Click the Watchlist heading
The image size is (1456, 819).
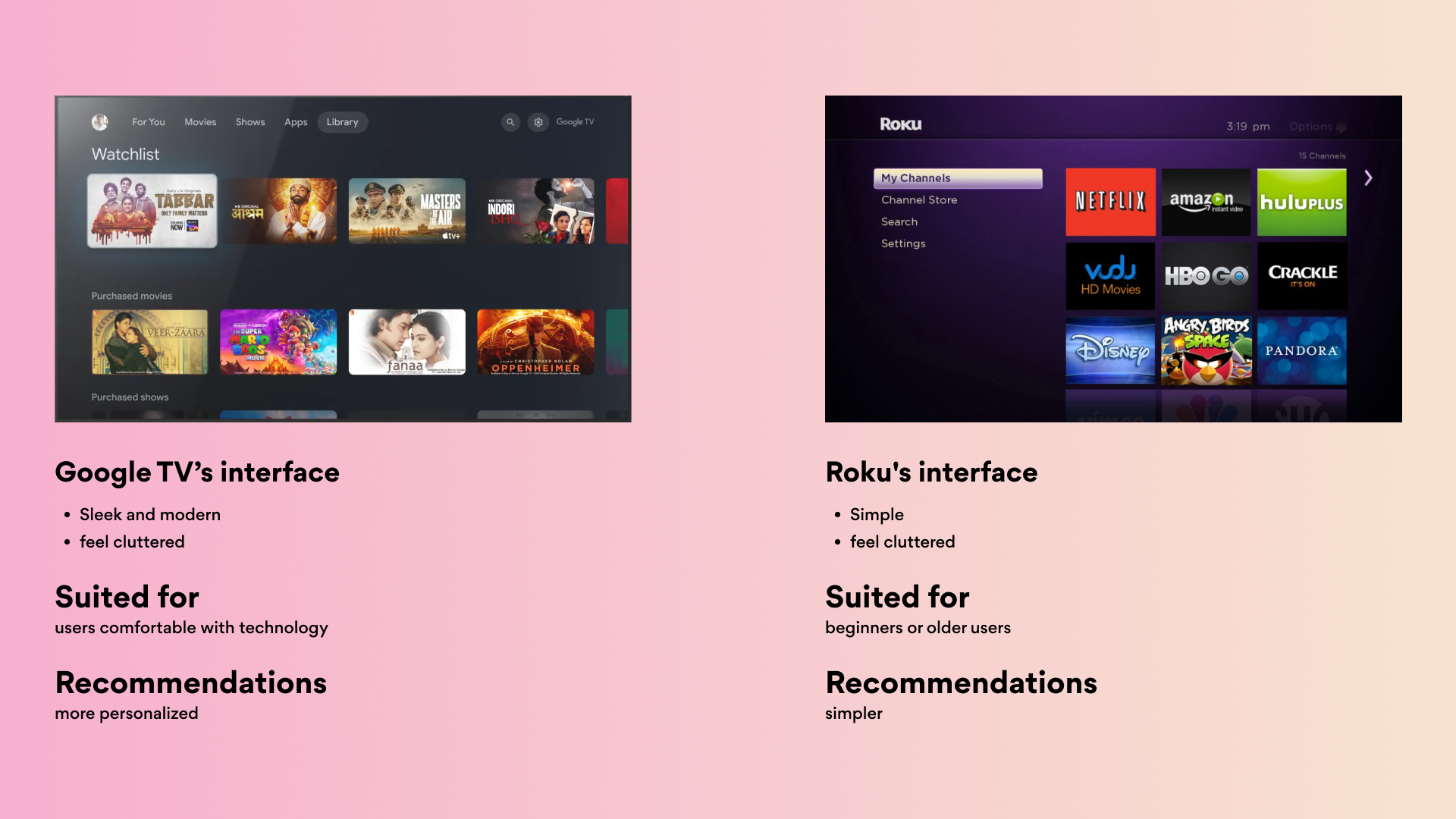[126, 155]
